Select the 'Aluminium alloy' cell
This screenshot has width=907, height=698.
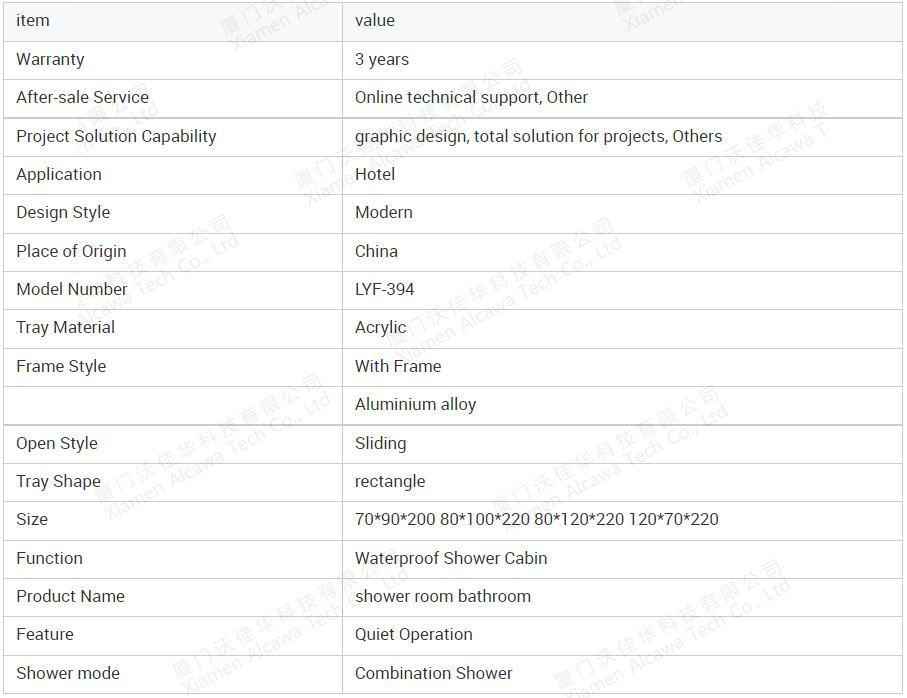622,405
